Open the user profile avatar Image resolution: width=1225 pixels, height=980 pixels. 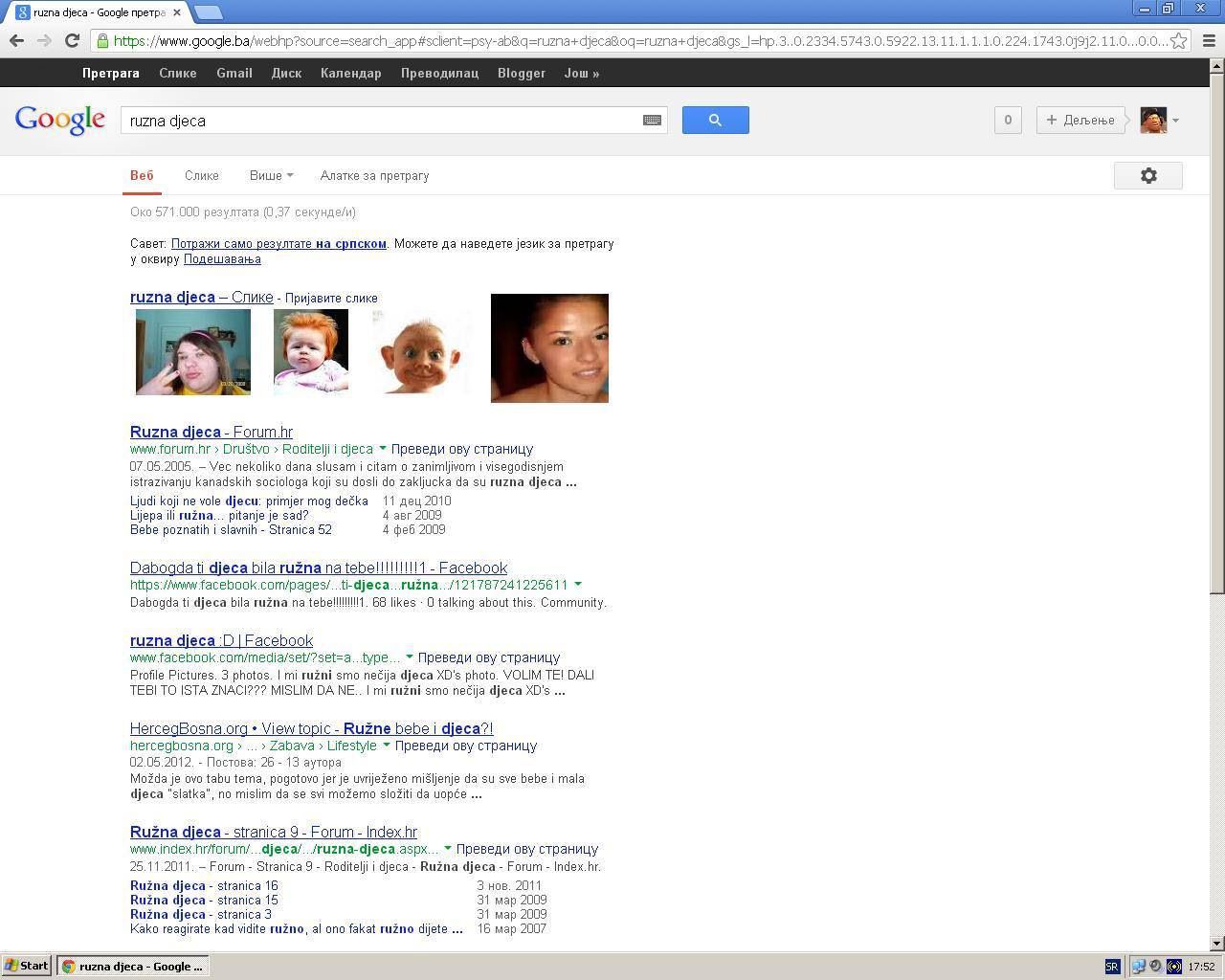tap(1153, 120)
